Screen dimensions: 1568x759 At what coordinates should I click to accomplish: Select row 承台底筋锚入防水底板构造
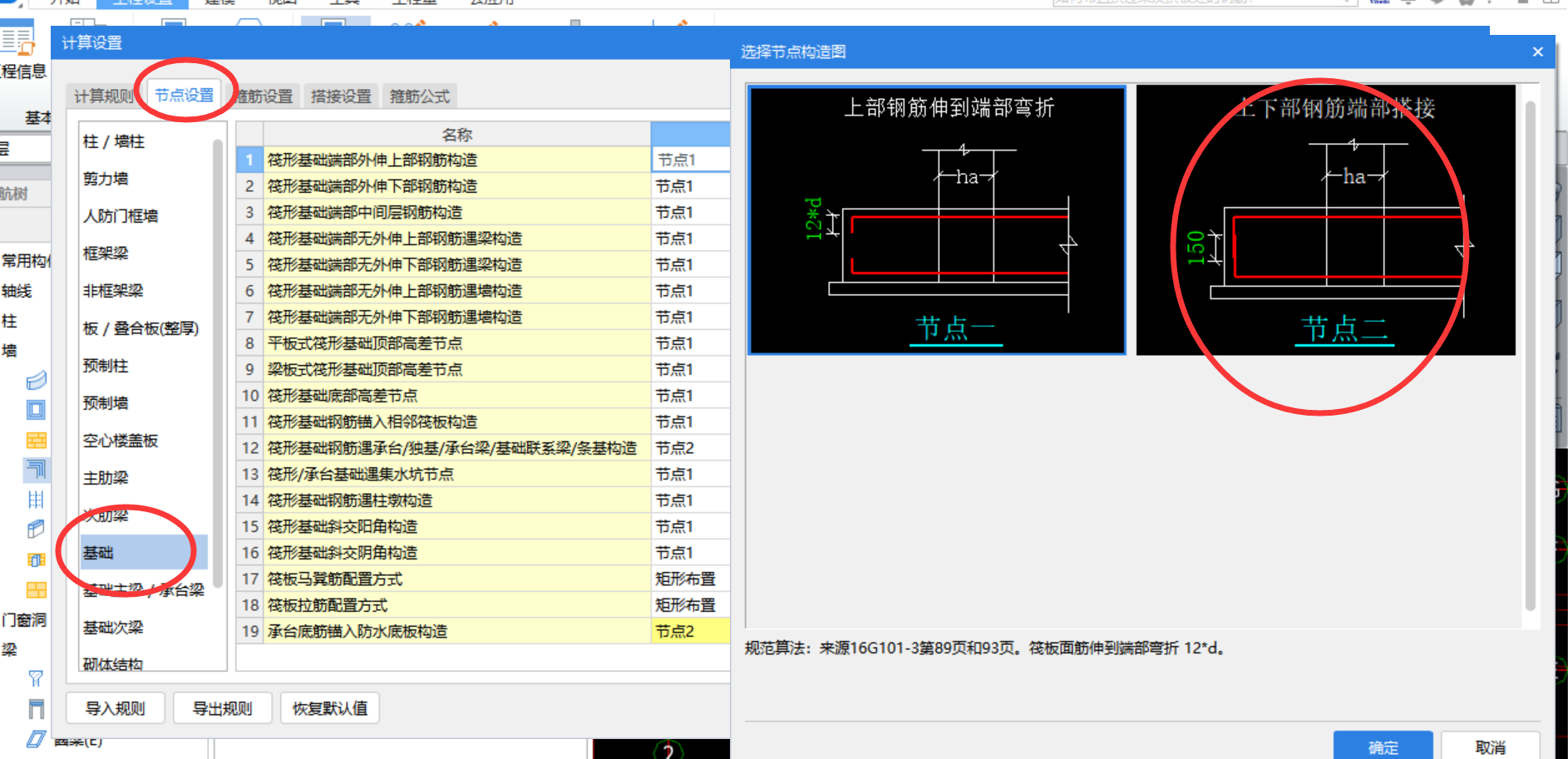[x=456, y=631]
